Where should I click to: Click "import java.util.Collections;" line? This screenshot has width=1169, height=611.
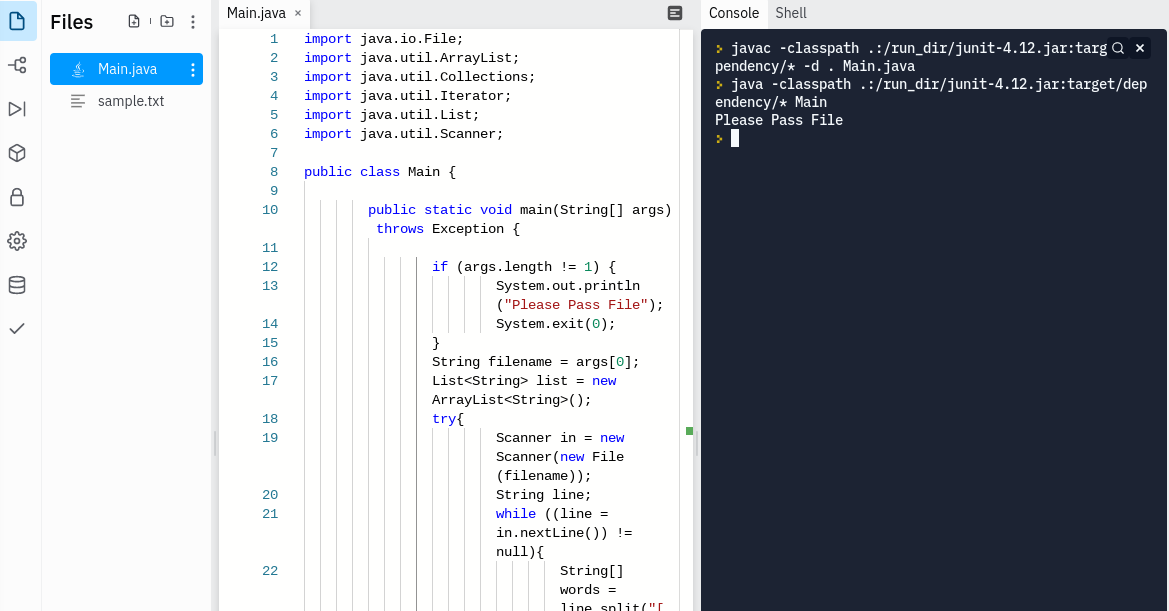tap(419, 77)
